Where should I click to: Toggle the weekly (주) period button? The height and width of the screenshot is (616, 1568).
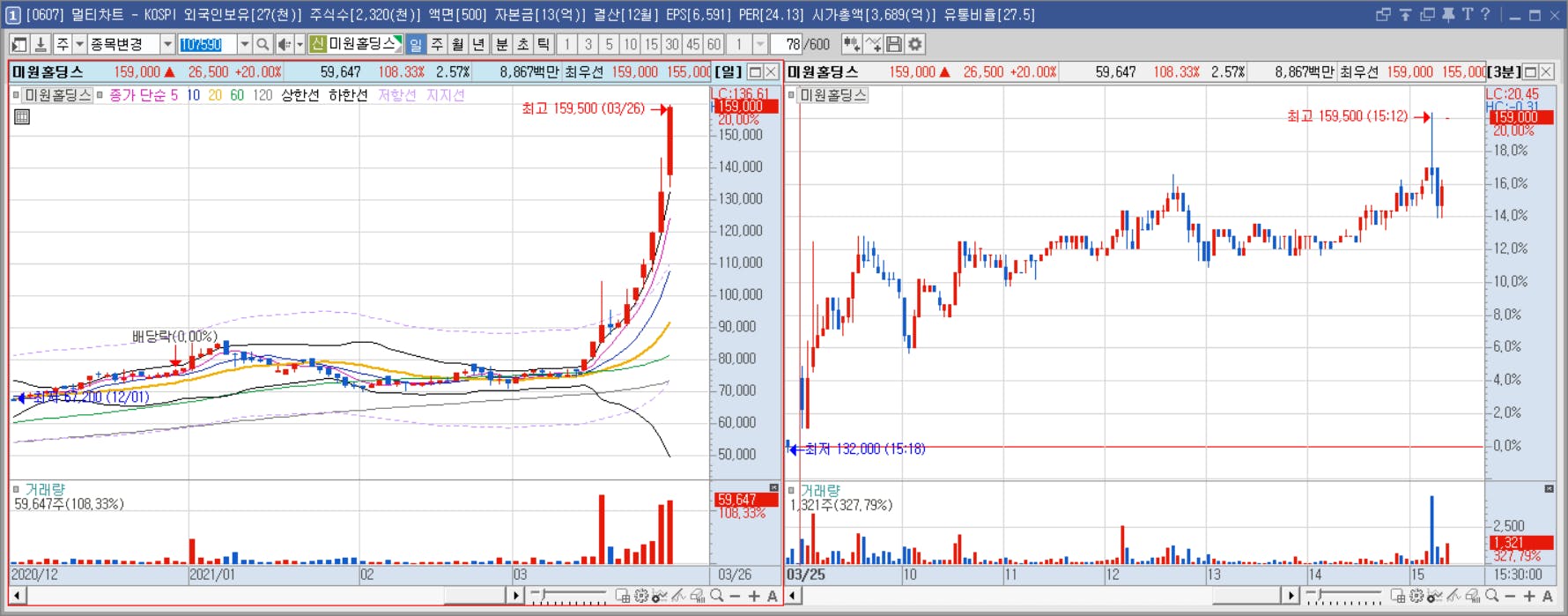coord(437,44)
